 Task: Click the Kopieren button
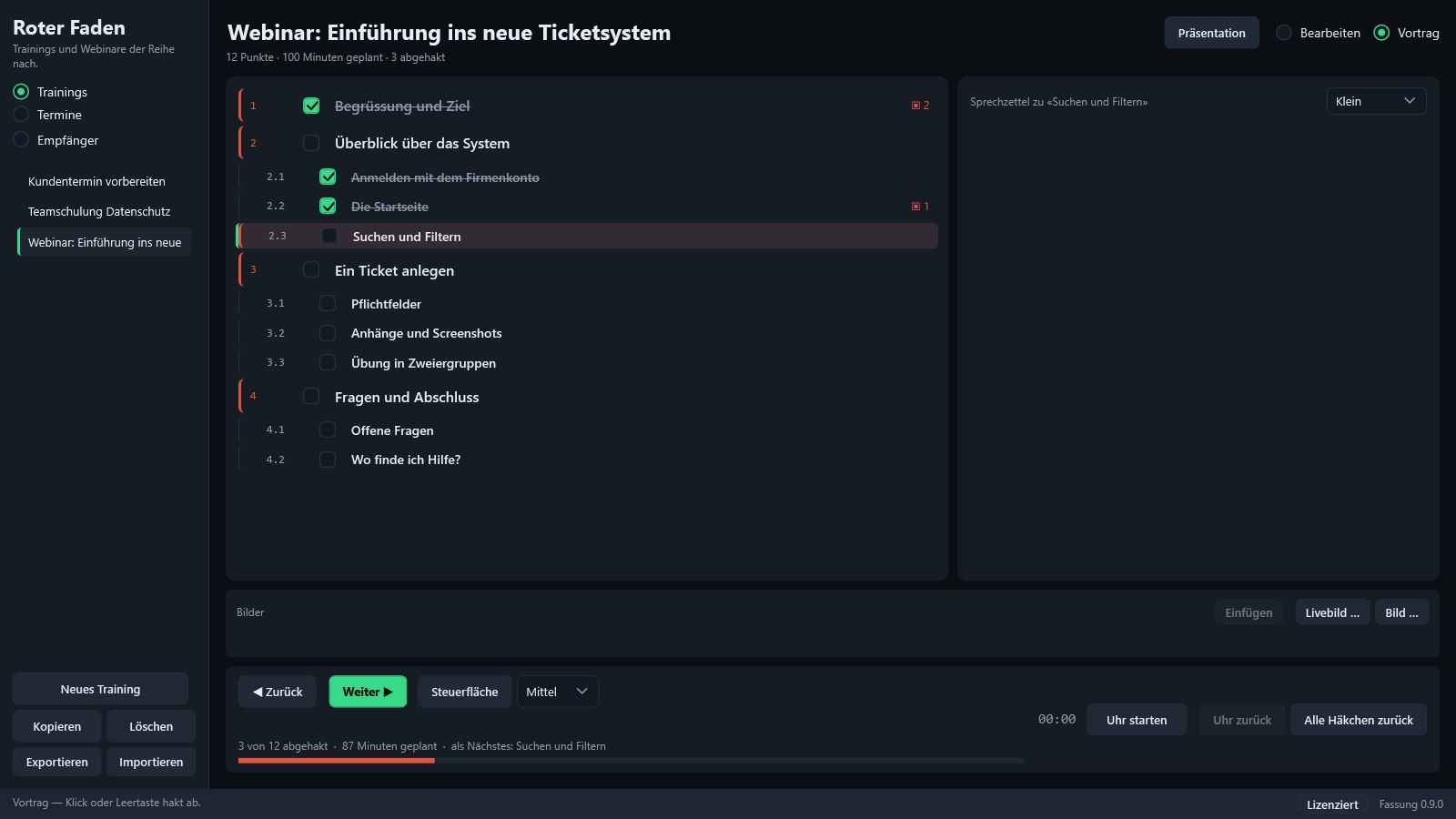pos(57,726)
